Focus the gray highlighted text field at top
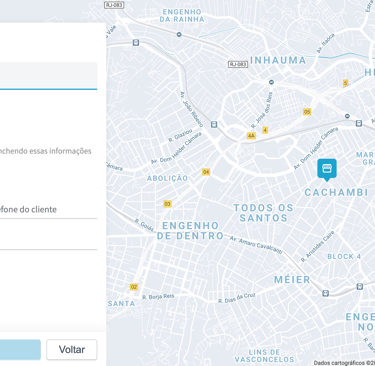The width and height of the screenshot is (375, 366). pyautogui.click(x=48, y=75)
